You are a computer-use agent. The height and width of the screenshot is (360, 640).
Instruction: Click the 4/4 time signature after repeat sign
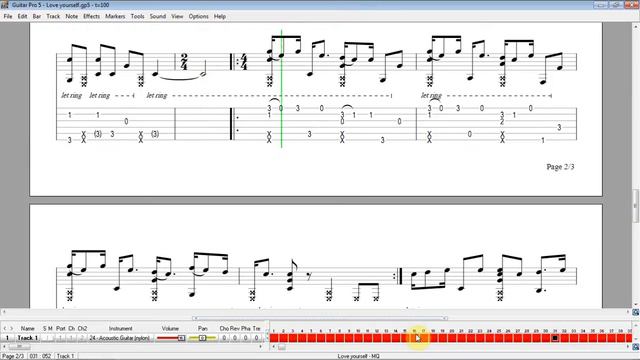pos(244,62)
